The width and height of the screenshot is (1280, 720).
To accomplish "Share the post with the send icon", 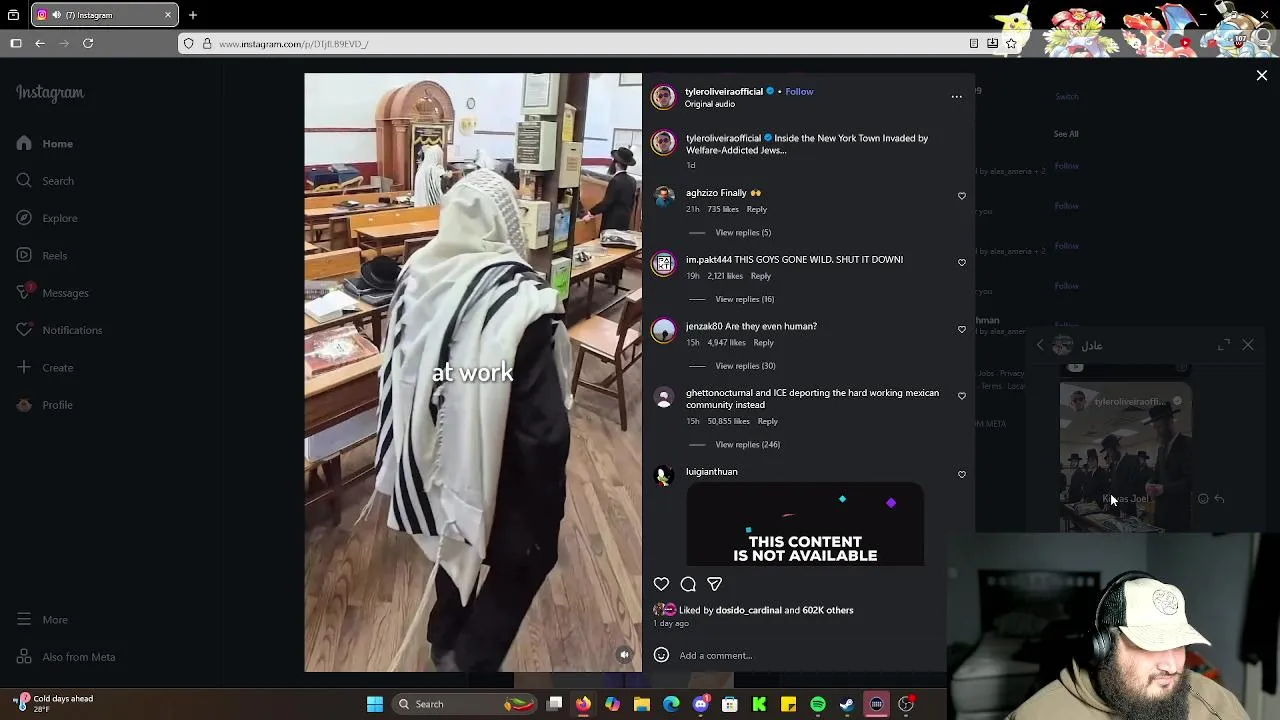I will pyautogui.click(x=714, y=584).
